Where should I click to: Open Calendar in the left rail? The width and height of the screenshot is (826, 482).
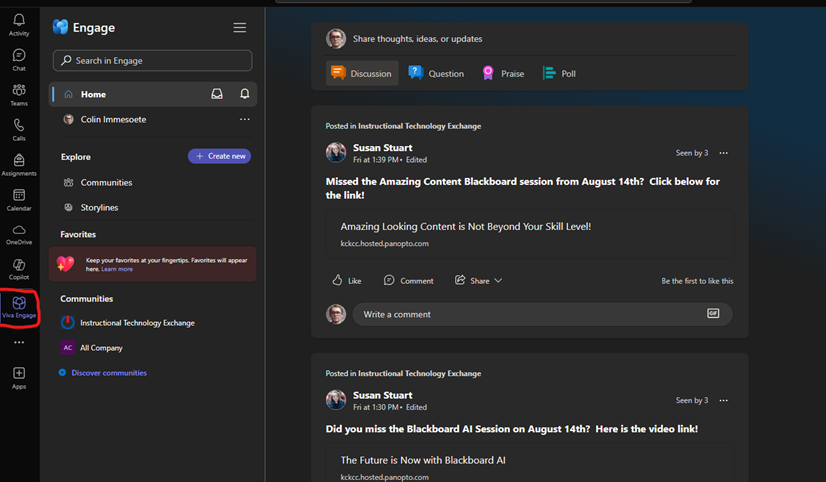[19, 200]
